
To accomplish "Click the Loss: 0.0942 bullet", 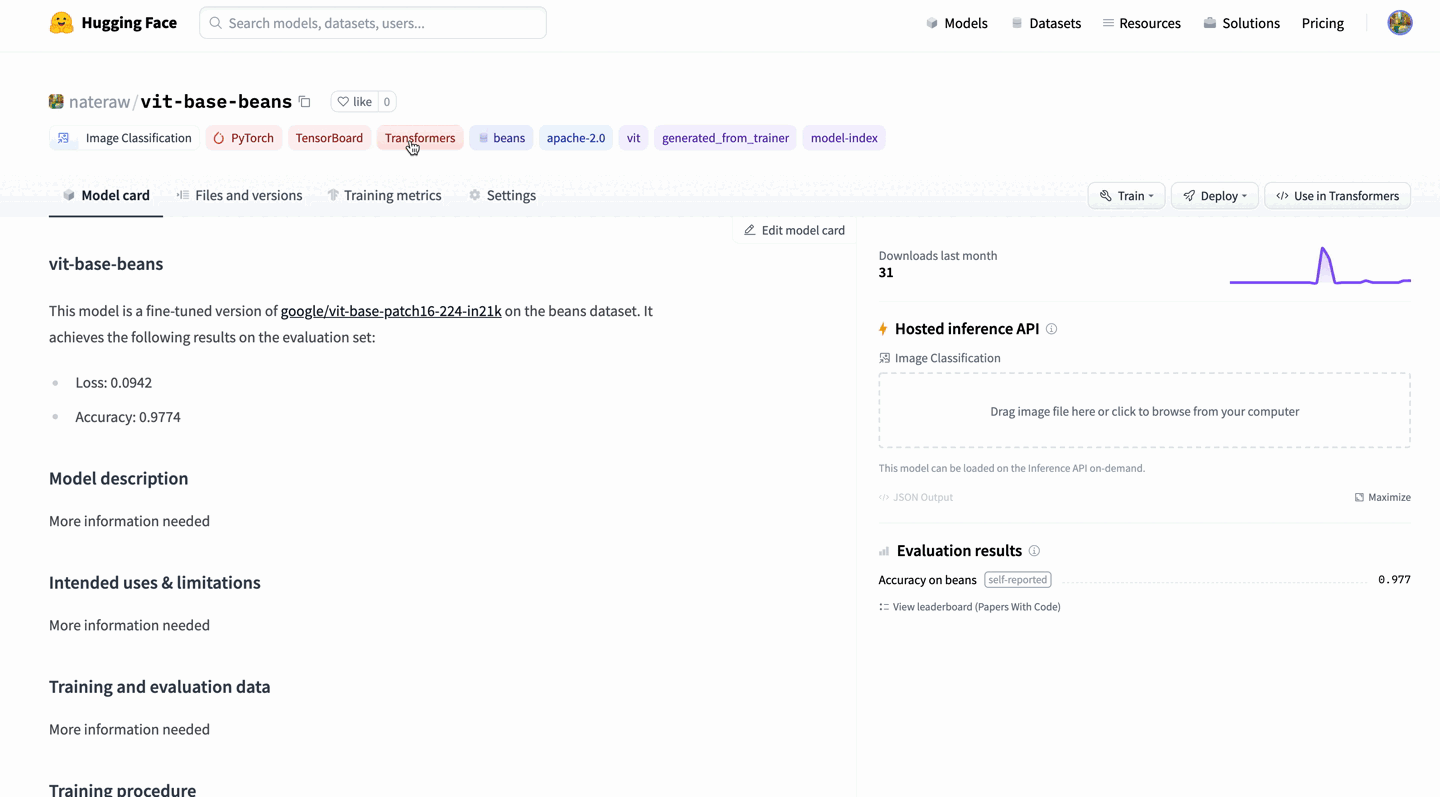I will (x=114, y=383).
